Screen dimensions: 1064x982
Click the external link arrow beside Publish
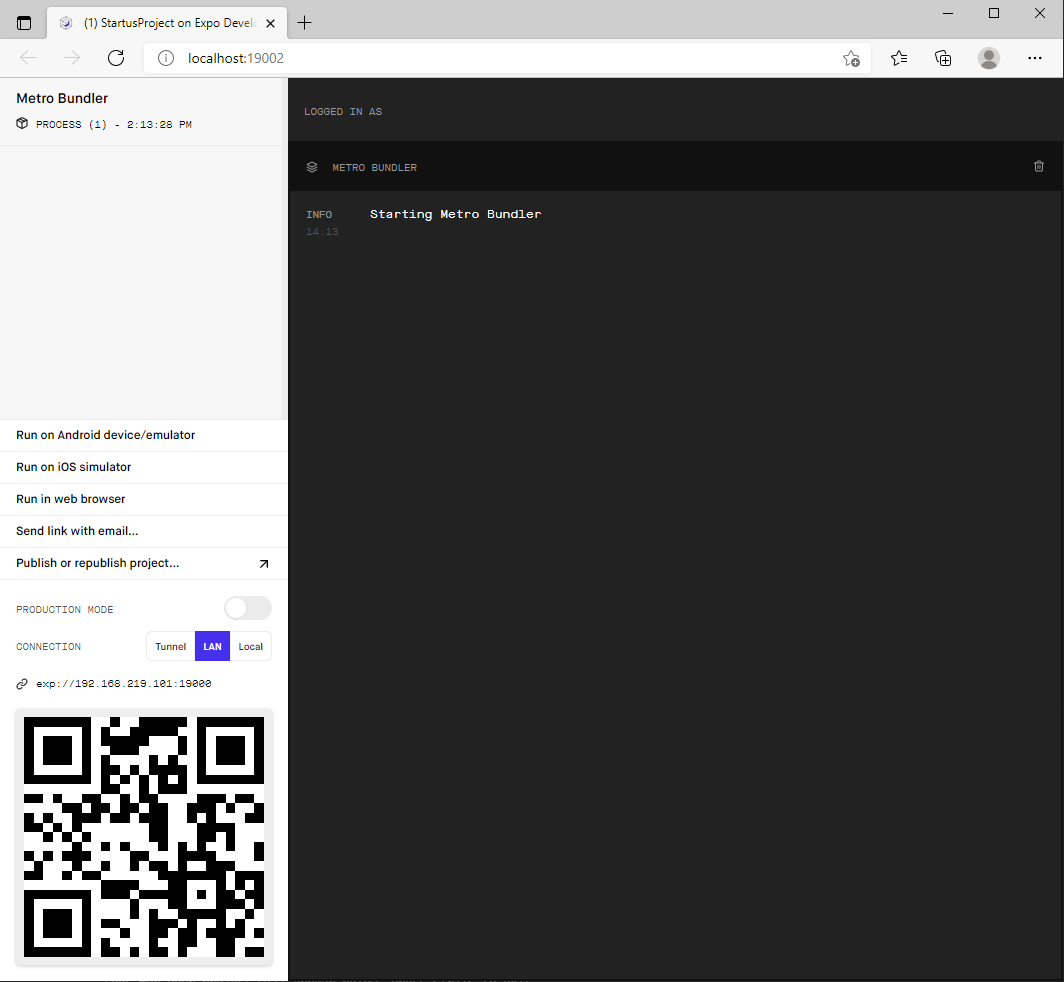click(x=264, y=564)
